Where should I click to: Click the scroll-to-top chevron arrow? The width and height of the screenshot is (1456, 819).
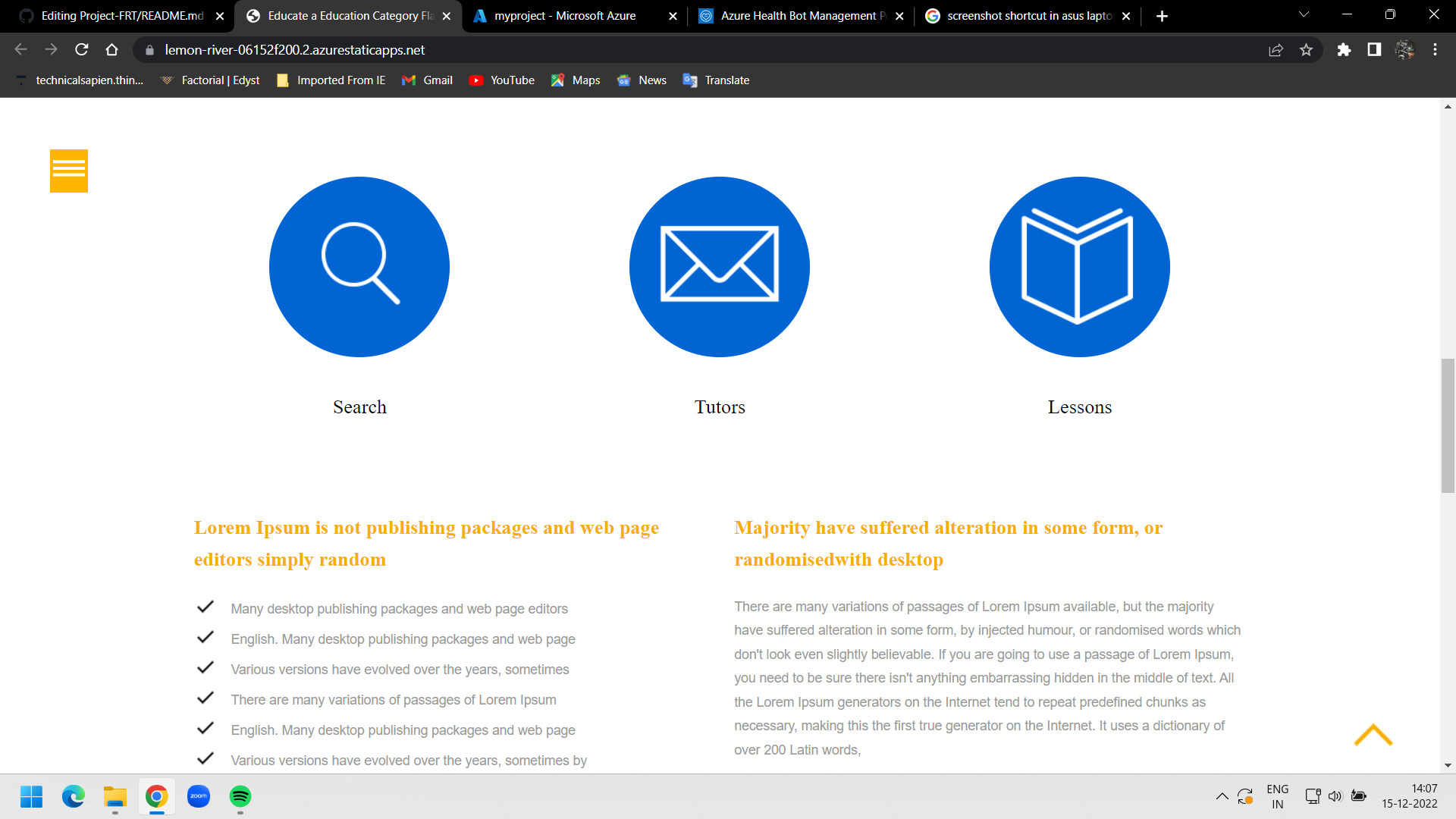click(1373, 736)
